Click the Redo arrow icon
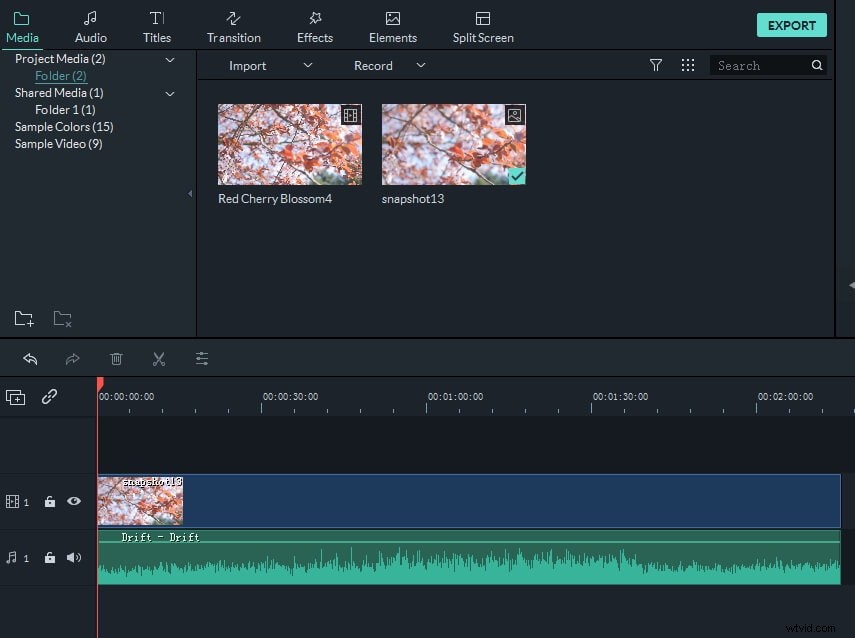The image size is (855, 638). click(72, 358)
